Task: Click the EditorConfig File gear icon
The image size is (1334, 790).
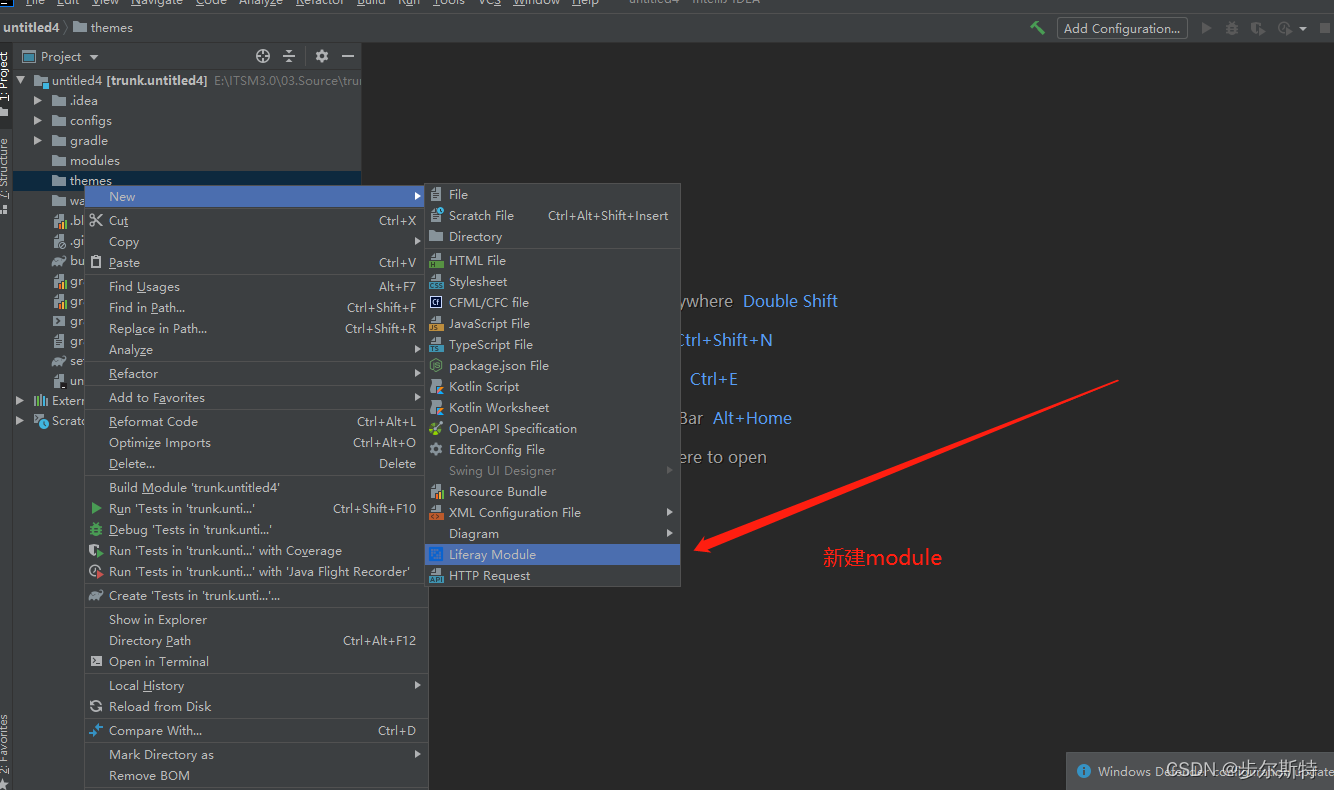Action: tap(436, 449)
